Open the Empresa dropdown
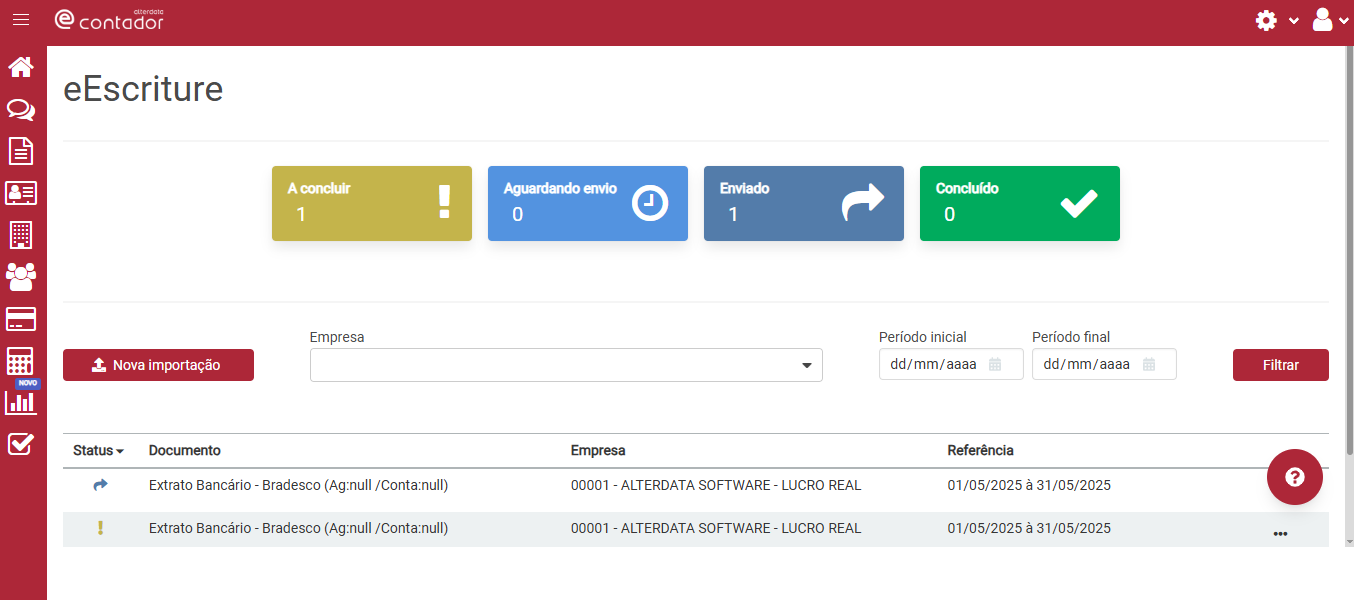This screenshot has height=600, width=1354. click(x=566, y=365)
